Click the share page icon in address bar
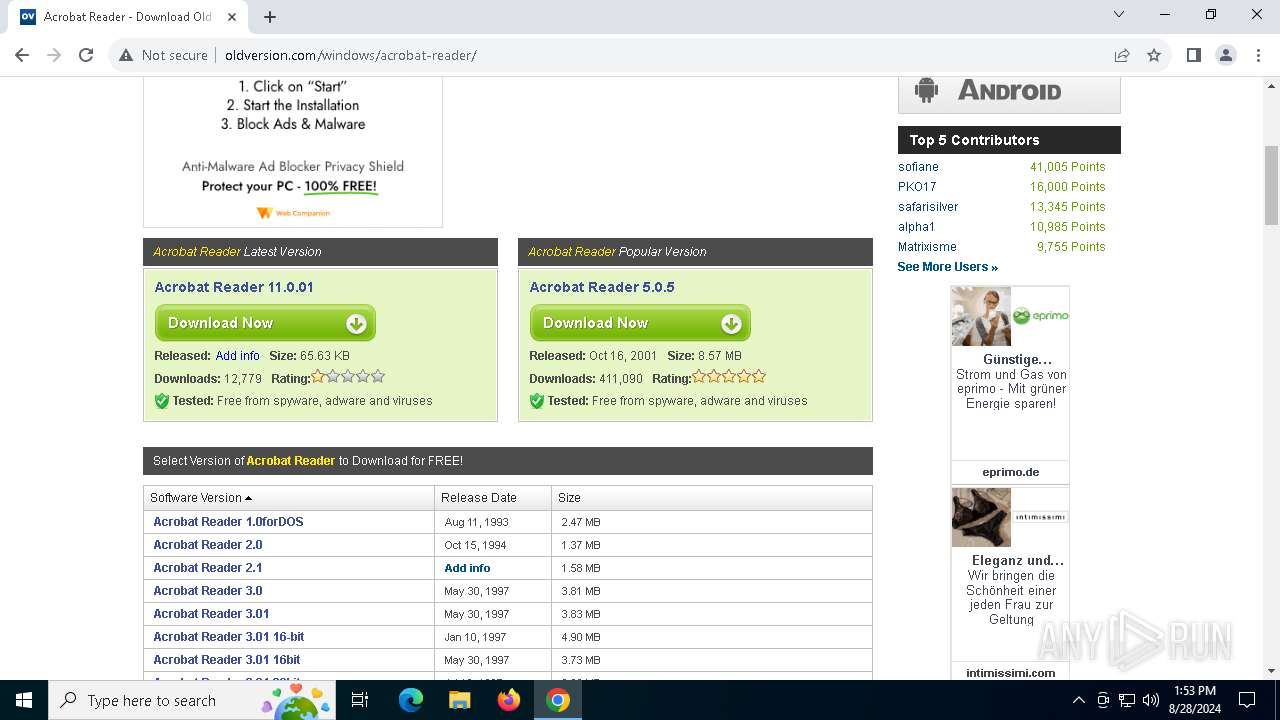Viewport: 1280px width, 720px height. point(1122,55)
